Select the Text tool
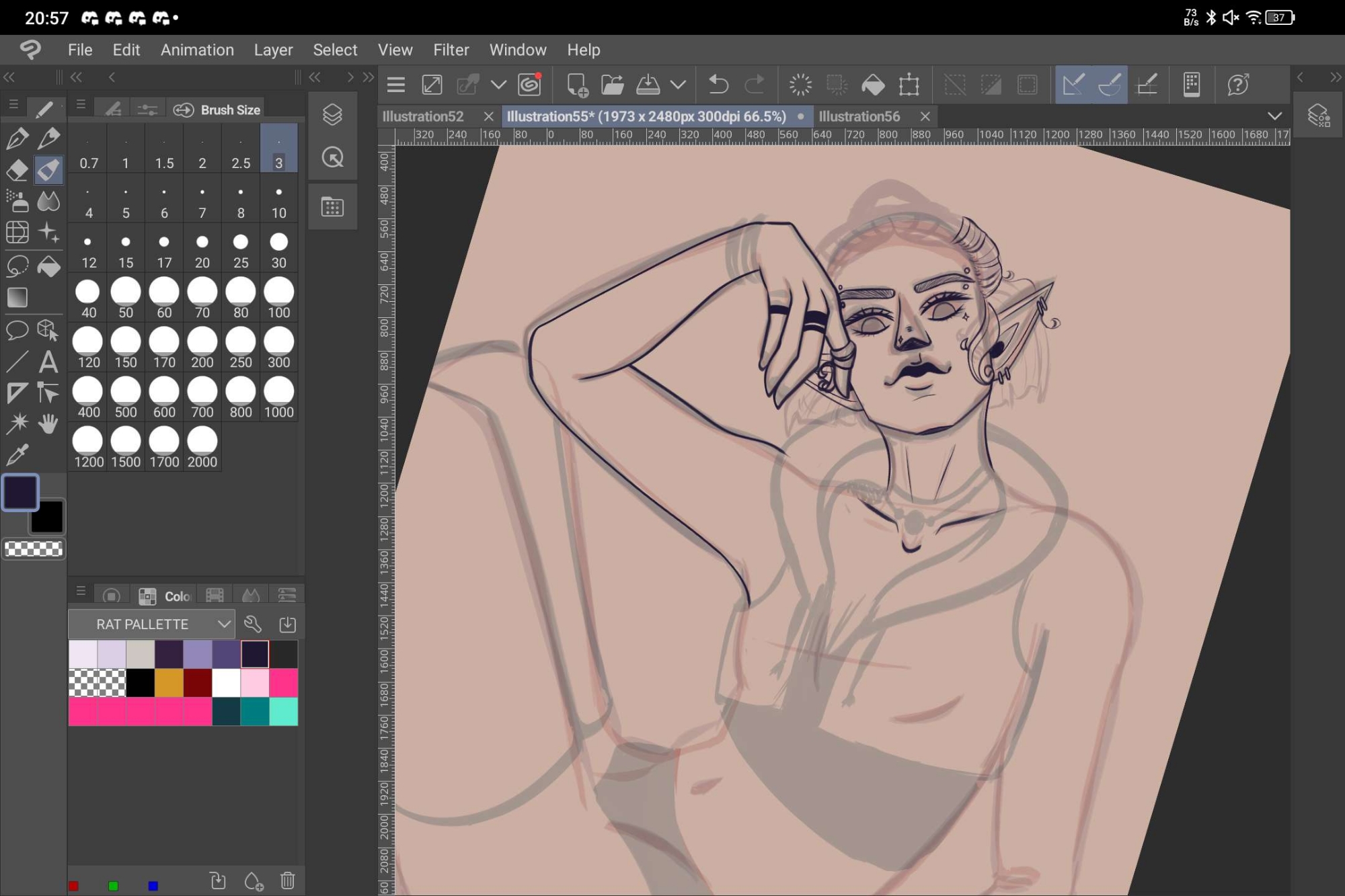This screenshot has width=1345, height=896. (48, 362)
